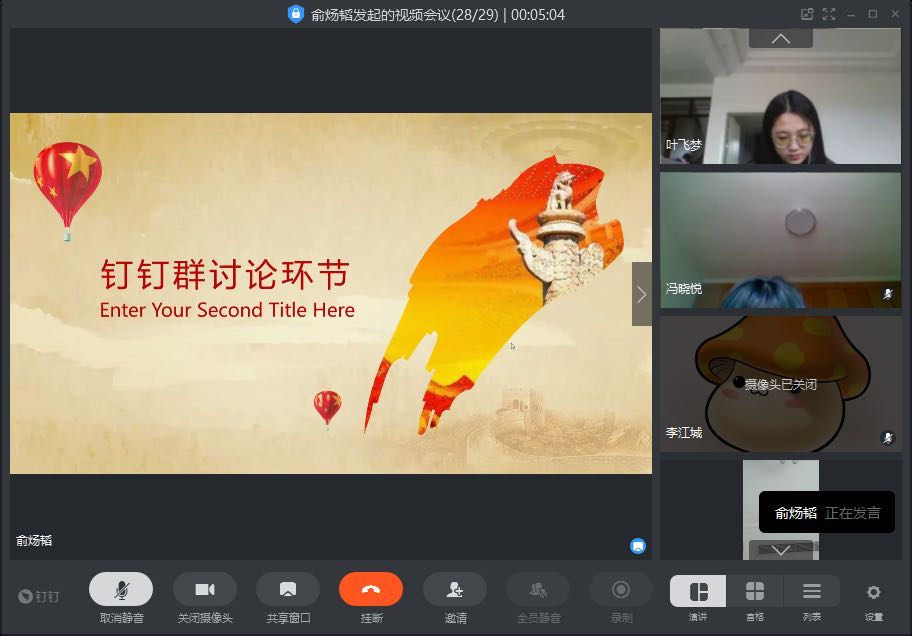Screen dimensions: 912x636
Task: Open mini window mode icon in title bar
Action: click(x=807, y=14)
